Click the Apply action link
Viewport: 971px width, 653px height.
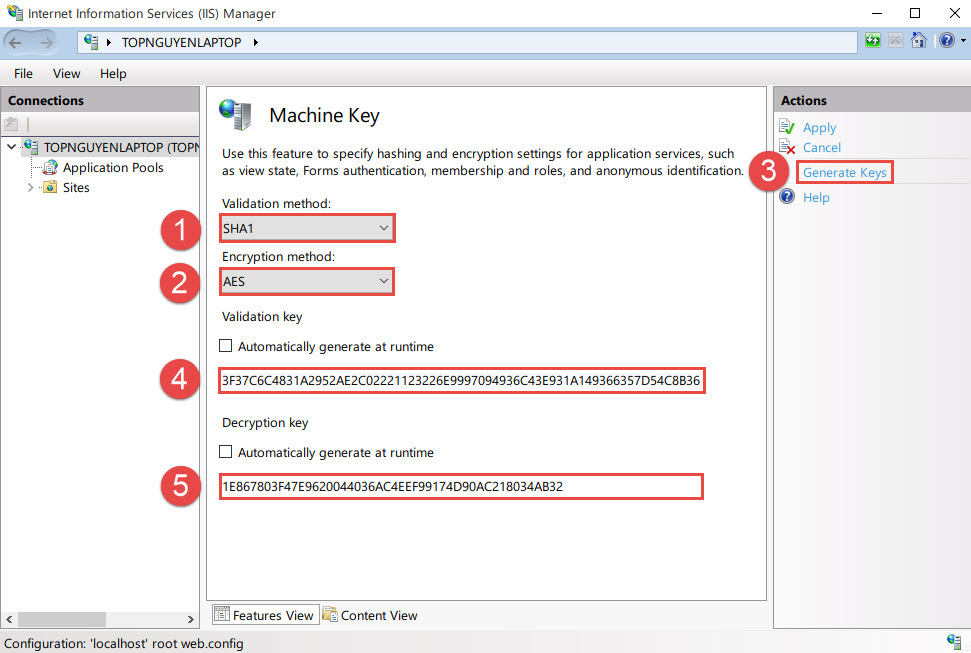click(x=819, y=128)
